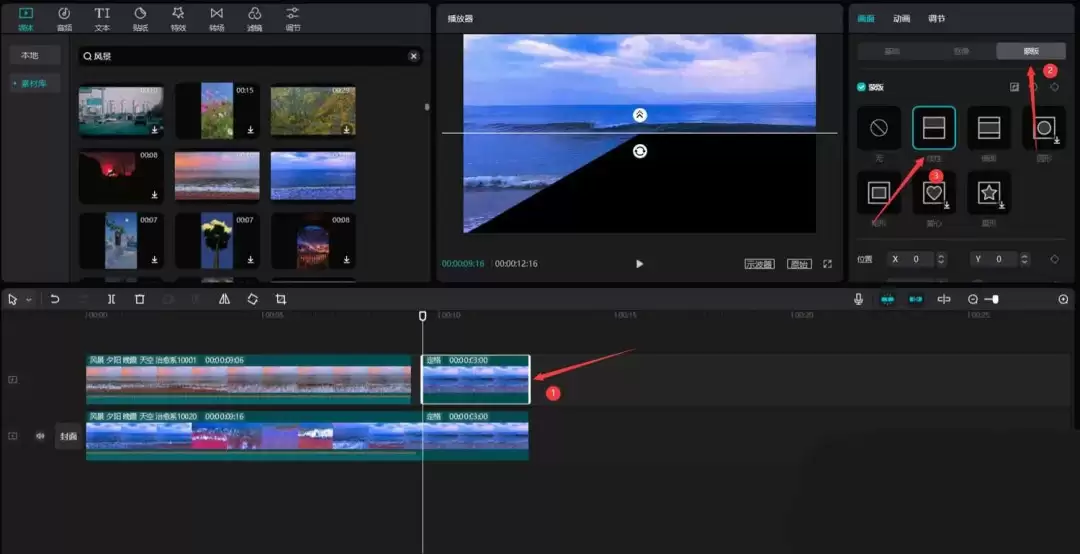Play the video in the preview player

coord(639,264)
